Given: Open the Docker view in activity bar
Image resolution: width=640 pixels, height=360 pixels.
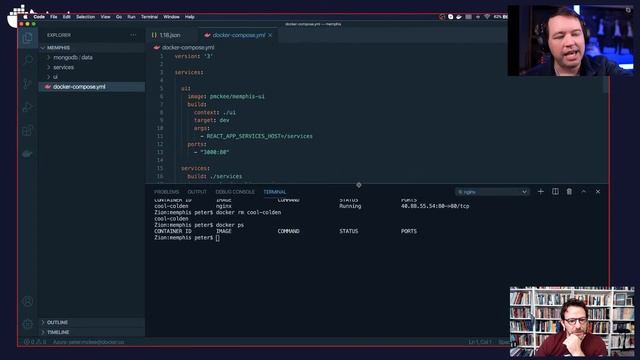Looking at the screenshot, I should click(x=28, y=154).
